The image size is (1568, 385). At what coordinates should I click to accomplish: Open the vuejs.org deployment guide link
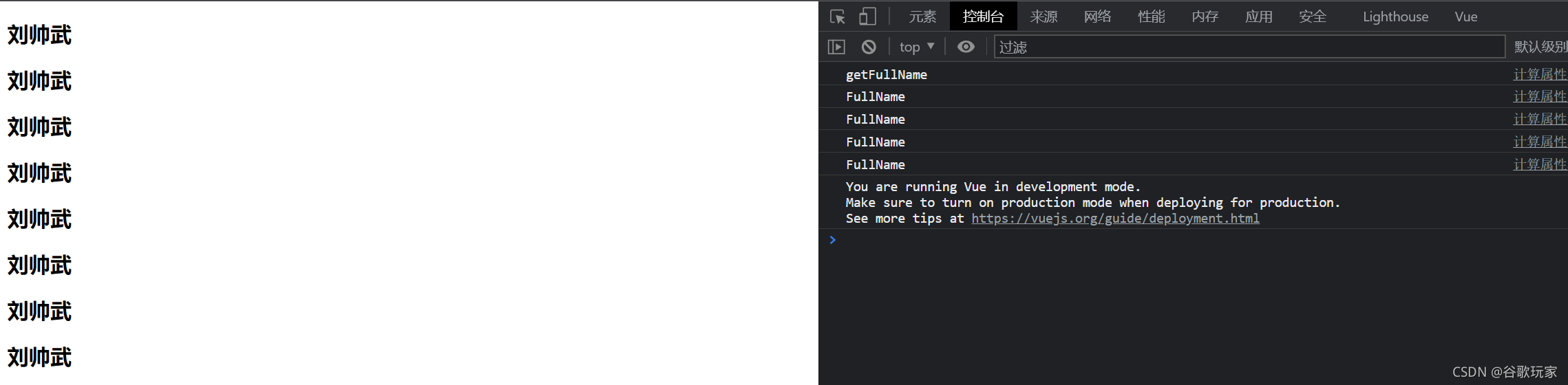(x=1115, y=218)
